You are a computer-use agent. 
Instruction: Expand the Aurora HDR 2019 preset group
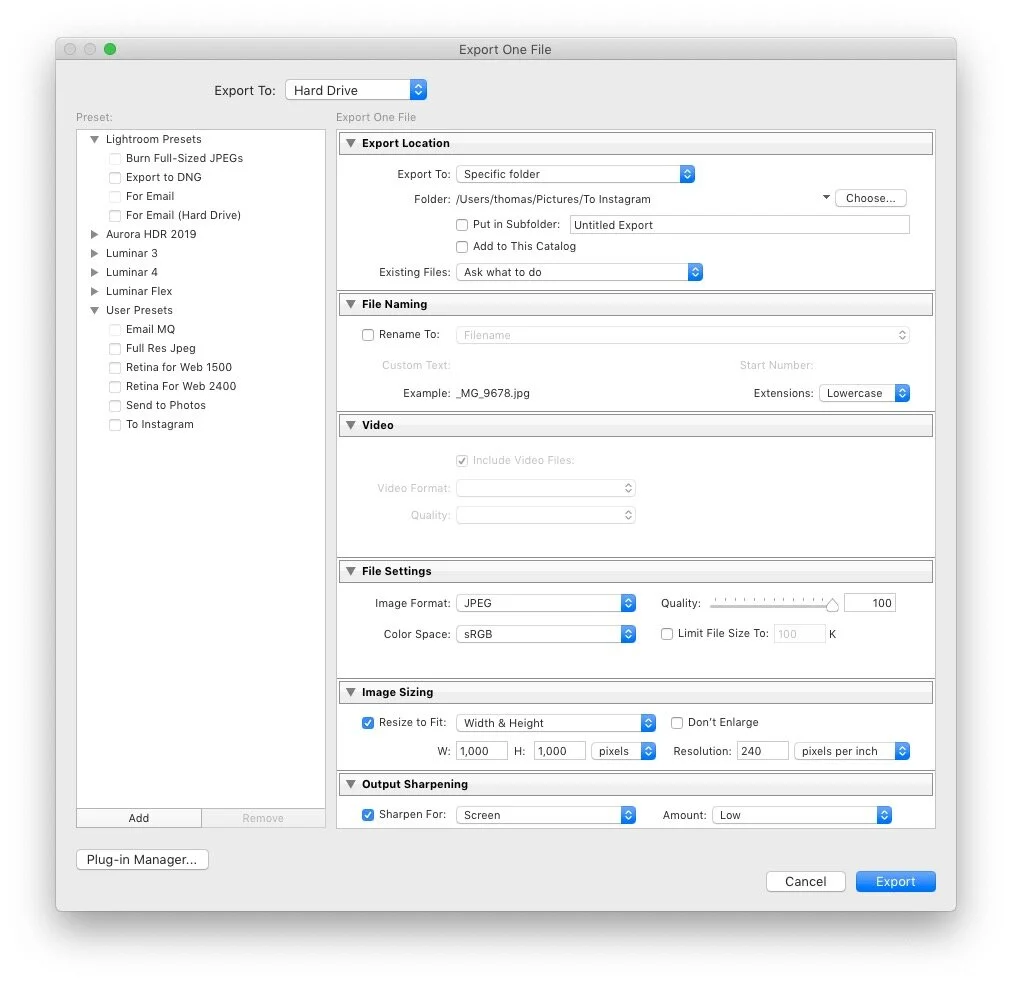click(x=93, y=234)
